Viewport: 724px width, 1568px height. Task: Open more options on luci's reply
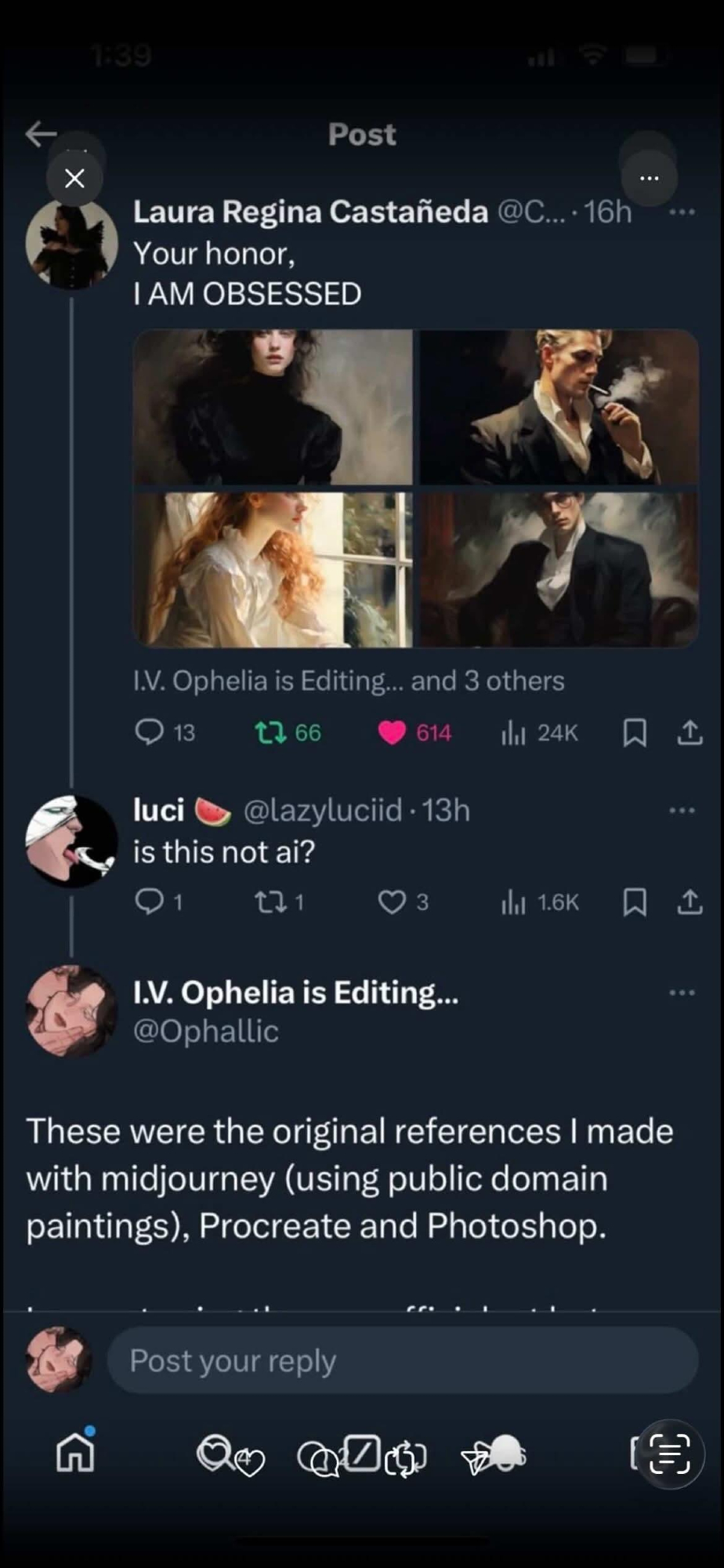[682, 810]
